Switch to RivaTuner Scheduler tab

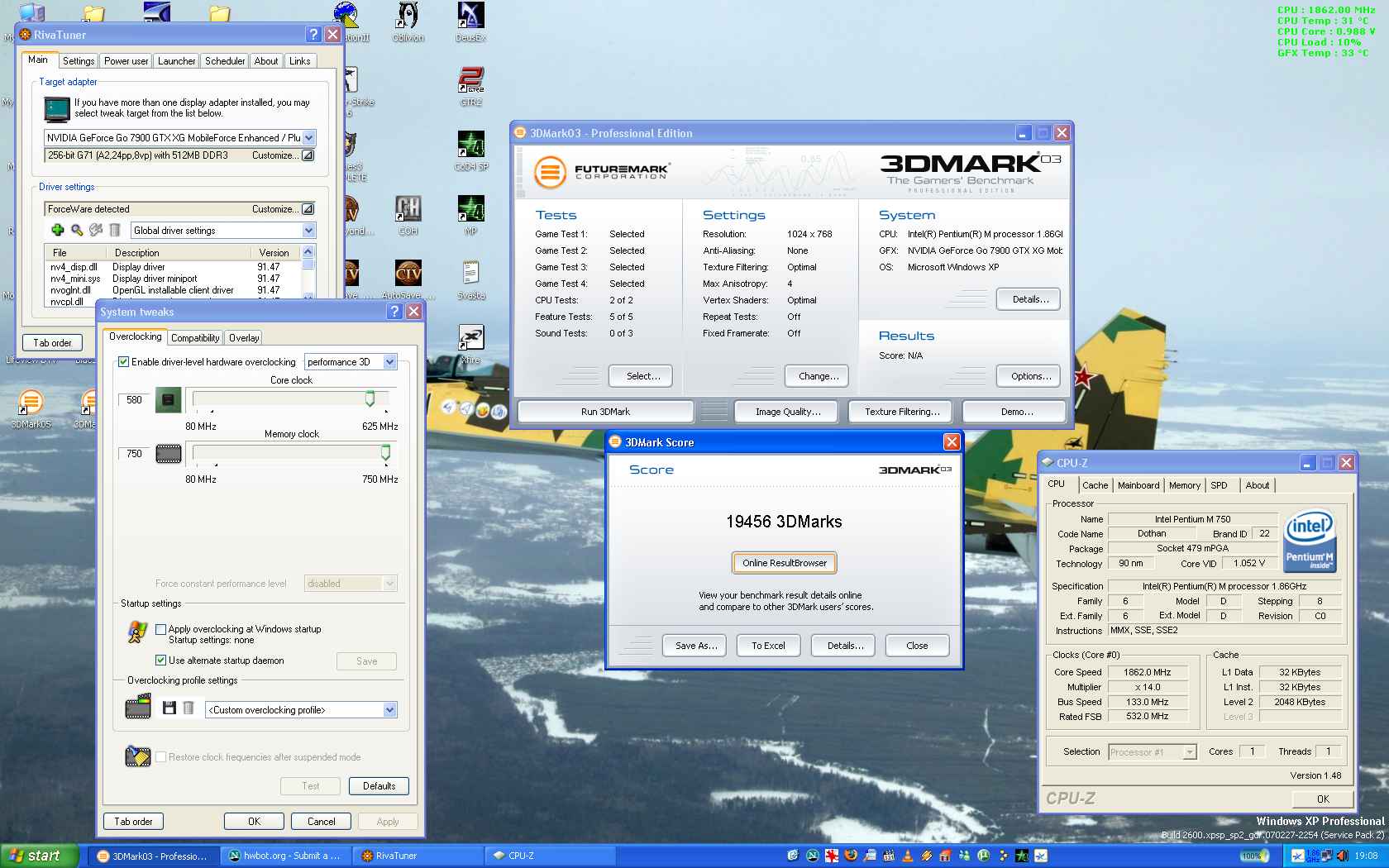(x=225, y=61)
